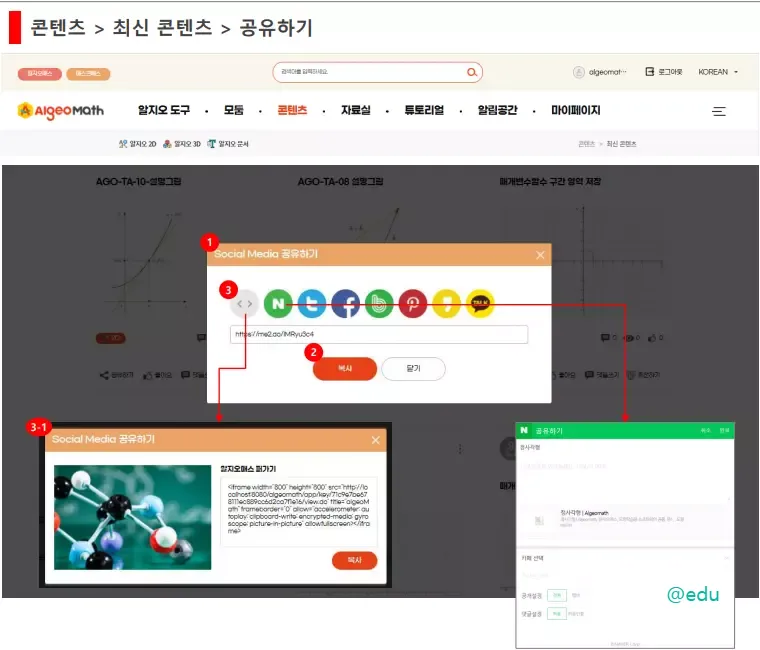Viewport: 760px width, 650px height.
Task: Open the KOREAN language dropdown
Action: pyautogui.click(x=718, y=72)
